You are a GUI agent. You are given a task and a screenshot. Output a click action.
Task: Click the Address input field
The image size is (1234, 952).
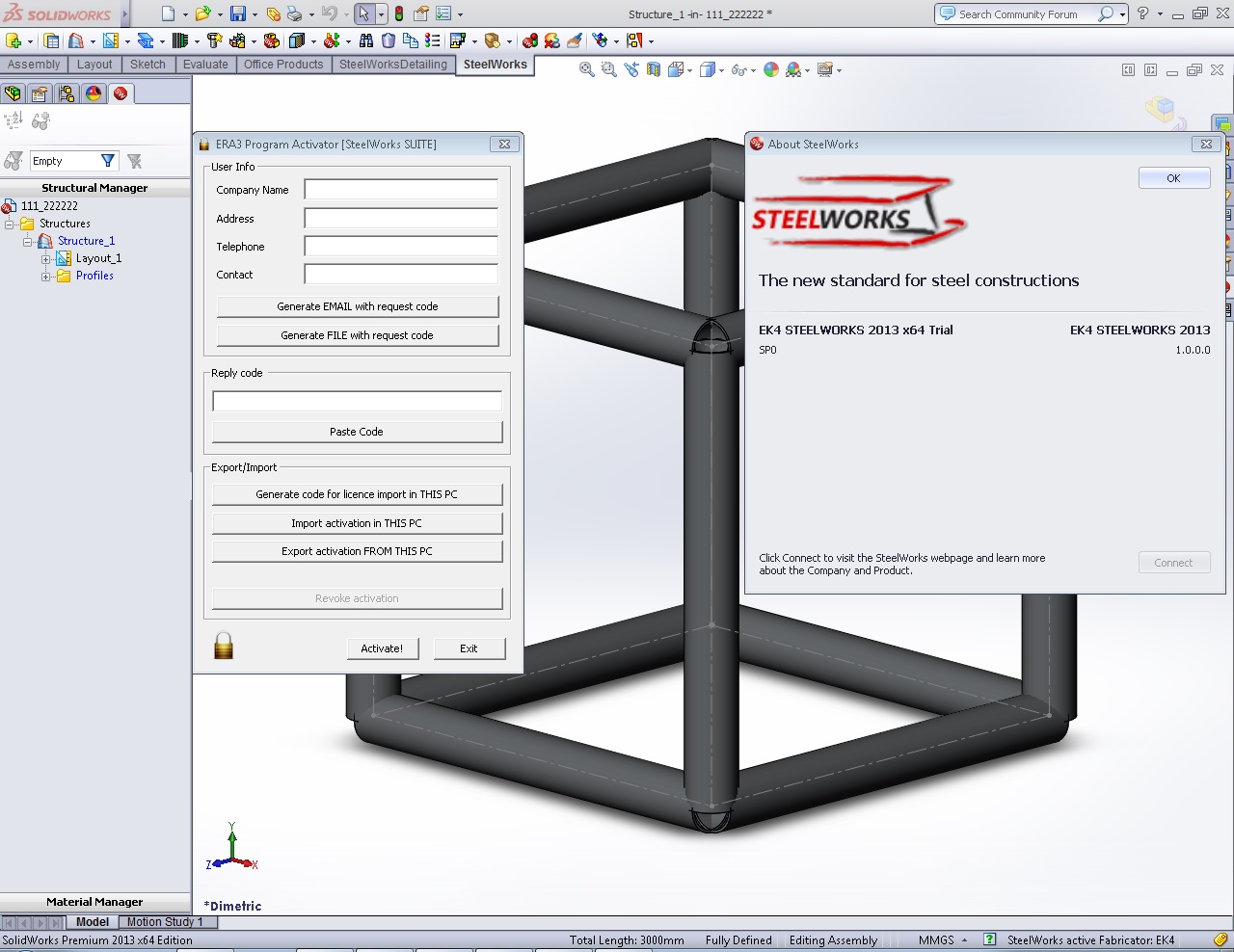tap(401, 219)
